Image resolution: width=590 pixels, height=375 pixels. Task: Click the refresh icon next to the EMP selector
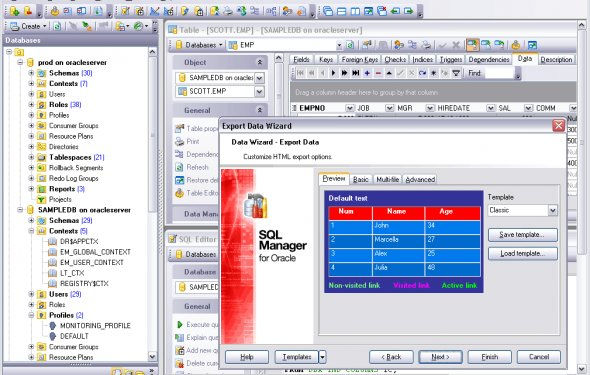350,45
